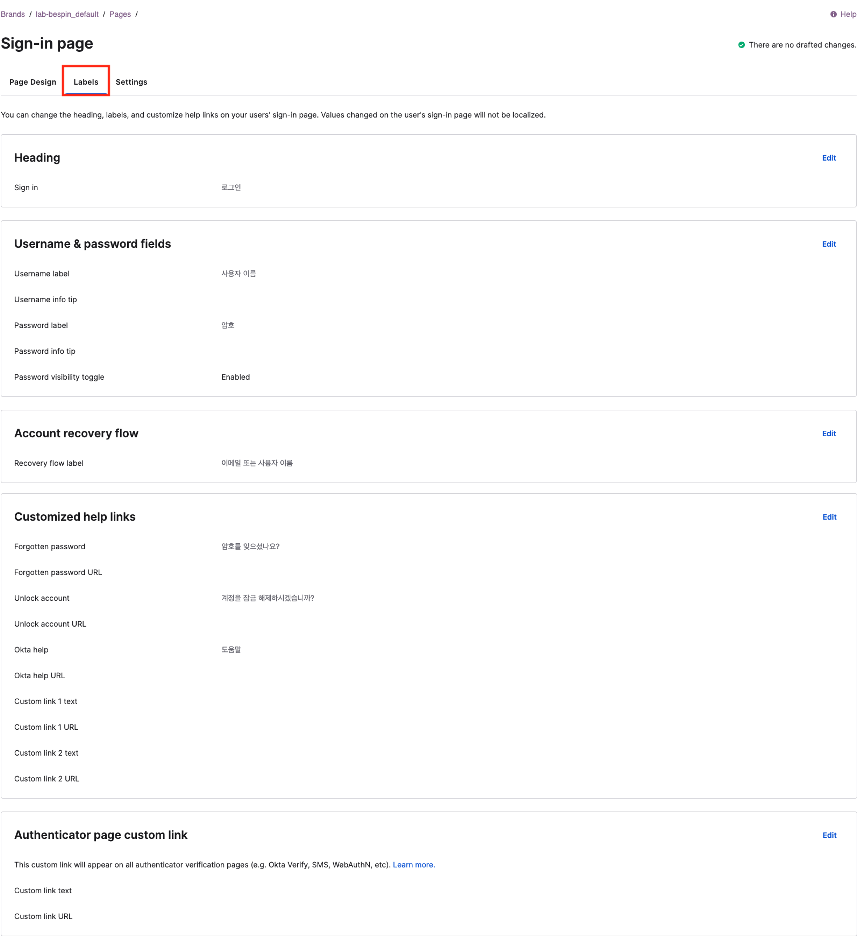The image size is (857, 948).
Task: Click the Enabled value for password visibility
Action: (x=235, y=377)
